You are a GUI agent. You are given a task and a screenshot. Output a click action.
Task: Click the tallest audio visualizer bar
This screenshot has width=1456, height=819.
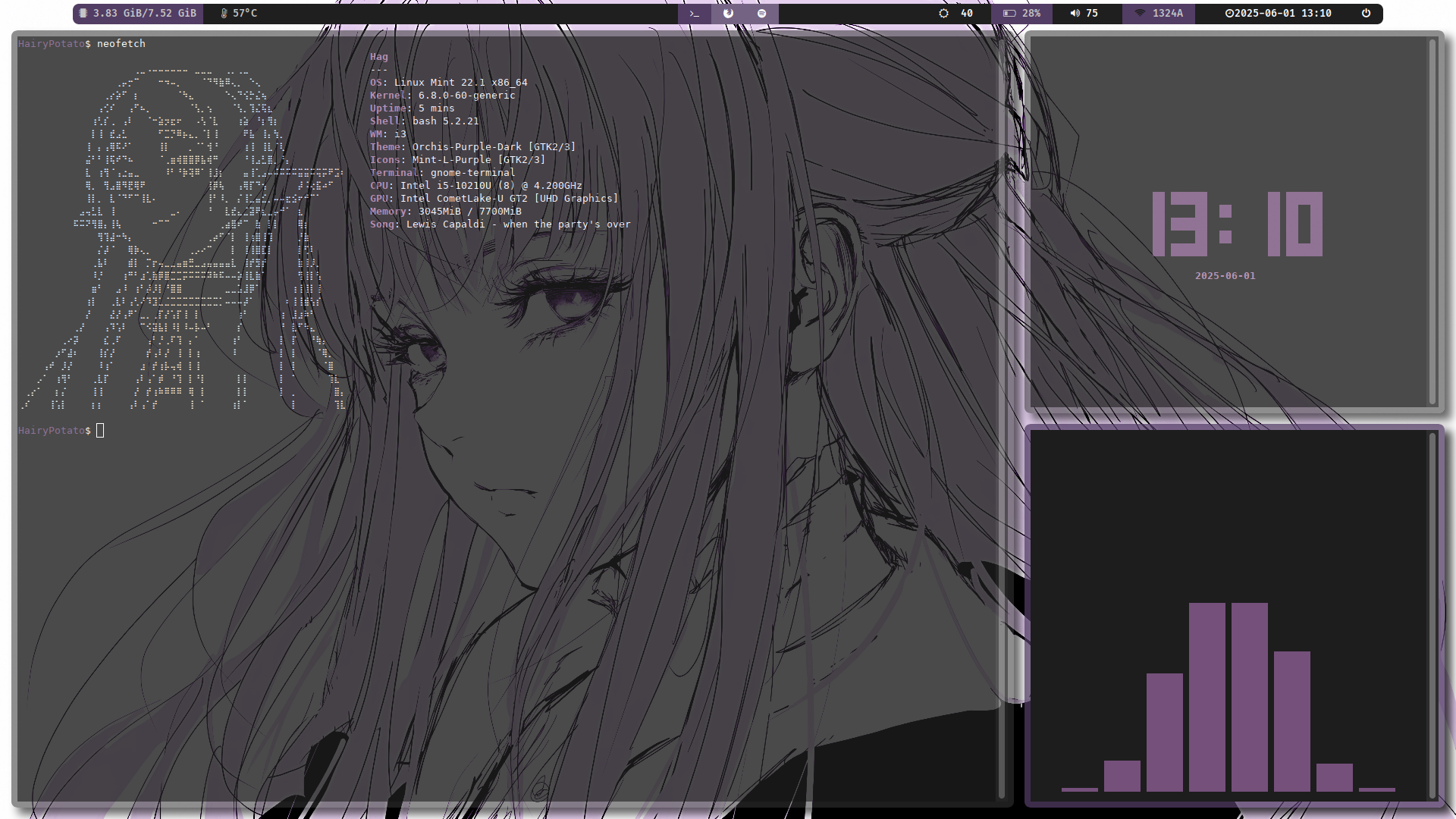pyautogui.click(x=1207, y=696)
